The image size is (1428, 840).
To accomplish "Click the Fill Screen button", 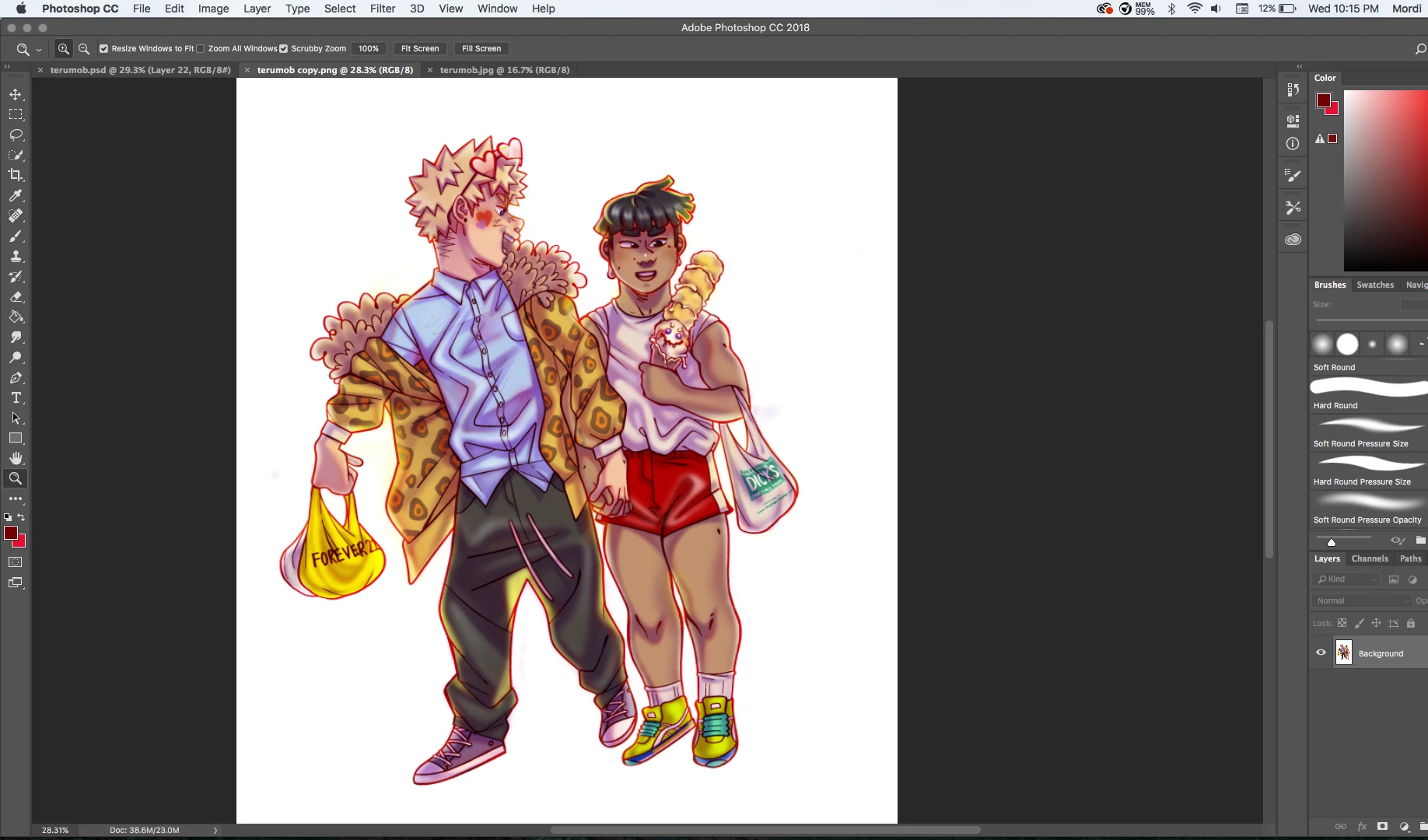I will coord(481,48).
